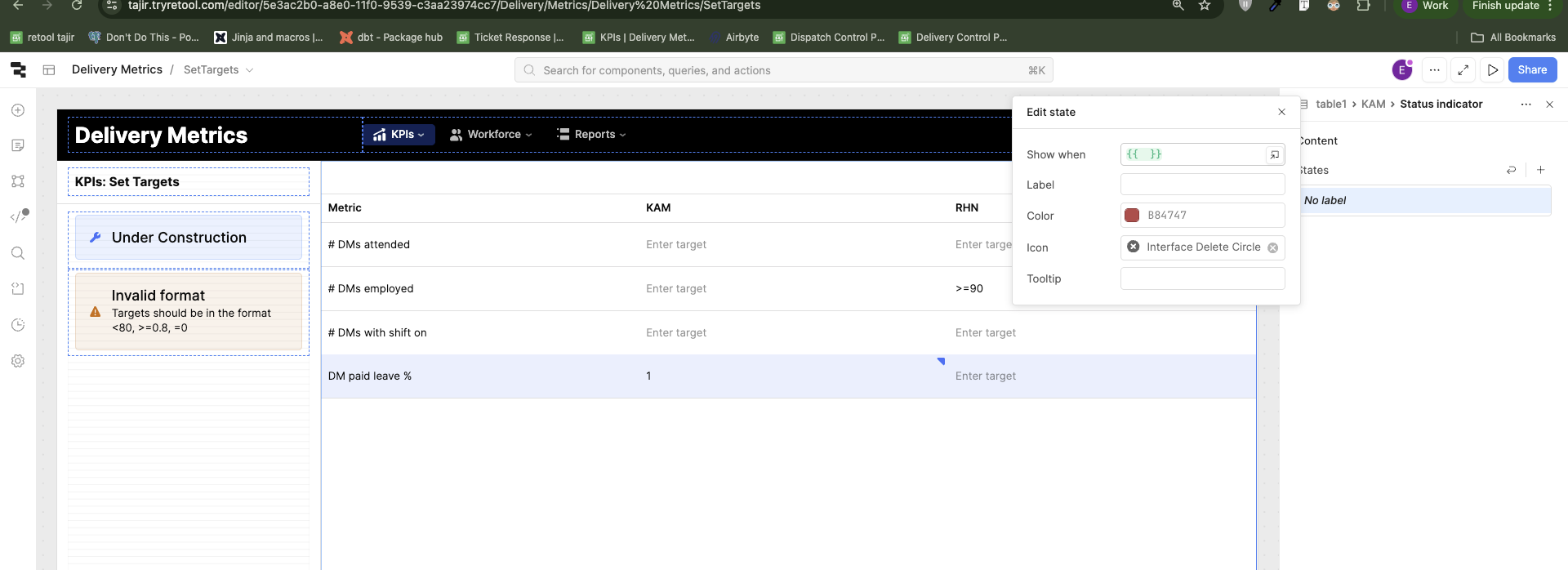Click the full screen expand arrows icon
This screenshot has width=1568, height=570.
pyautogui.click(x=1463, y=70)
